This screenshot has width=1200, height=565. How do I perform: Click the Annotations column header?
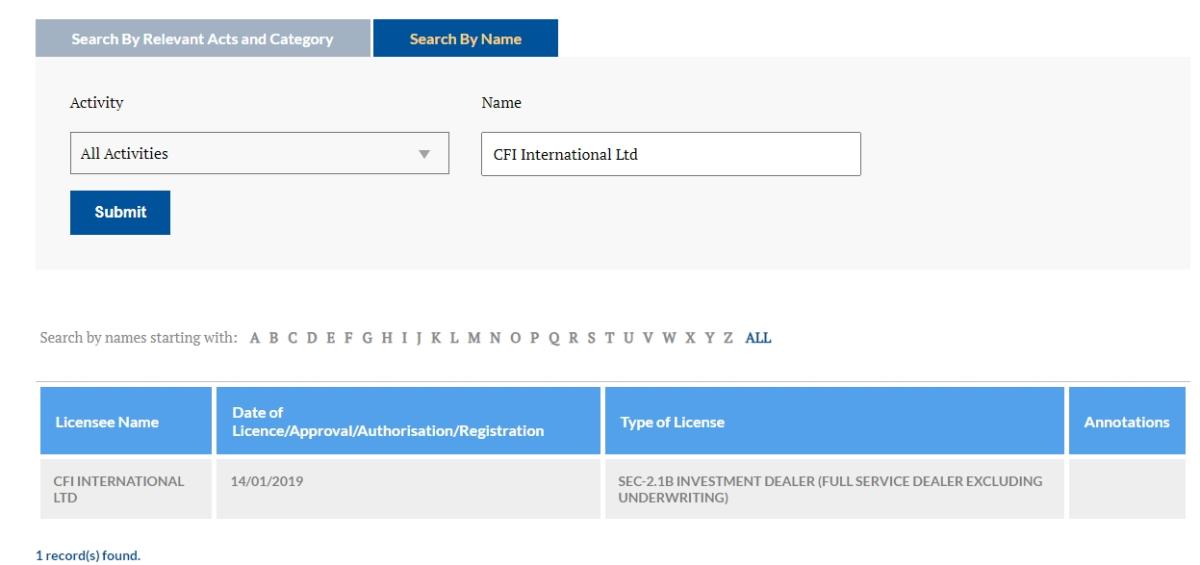click(x=1126, y=422)
